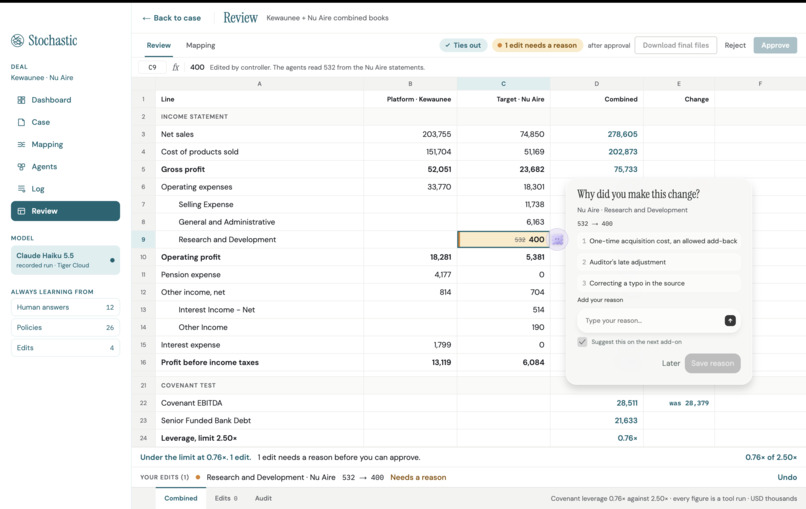
Task: Click column A header
Action: [x=260, y=84]
